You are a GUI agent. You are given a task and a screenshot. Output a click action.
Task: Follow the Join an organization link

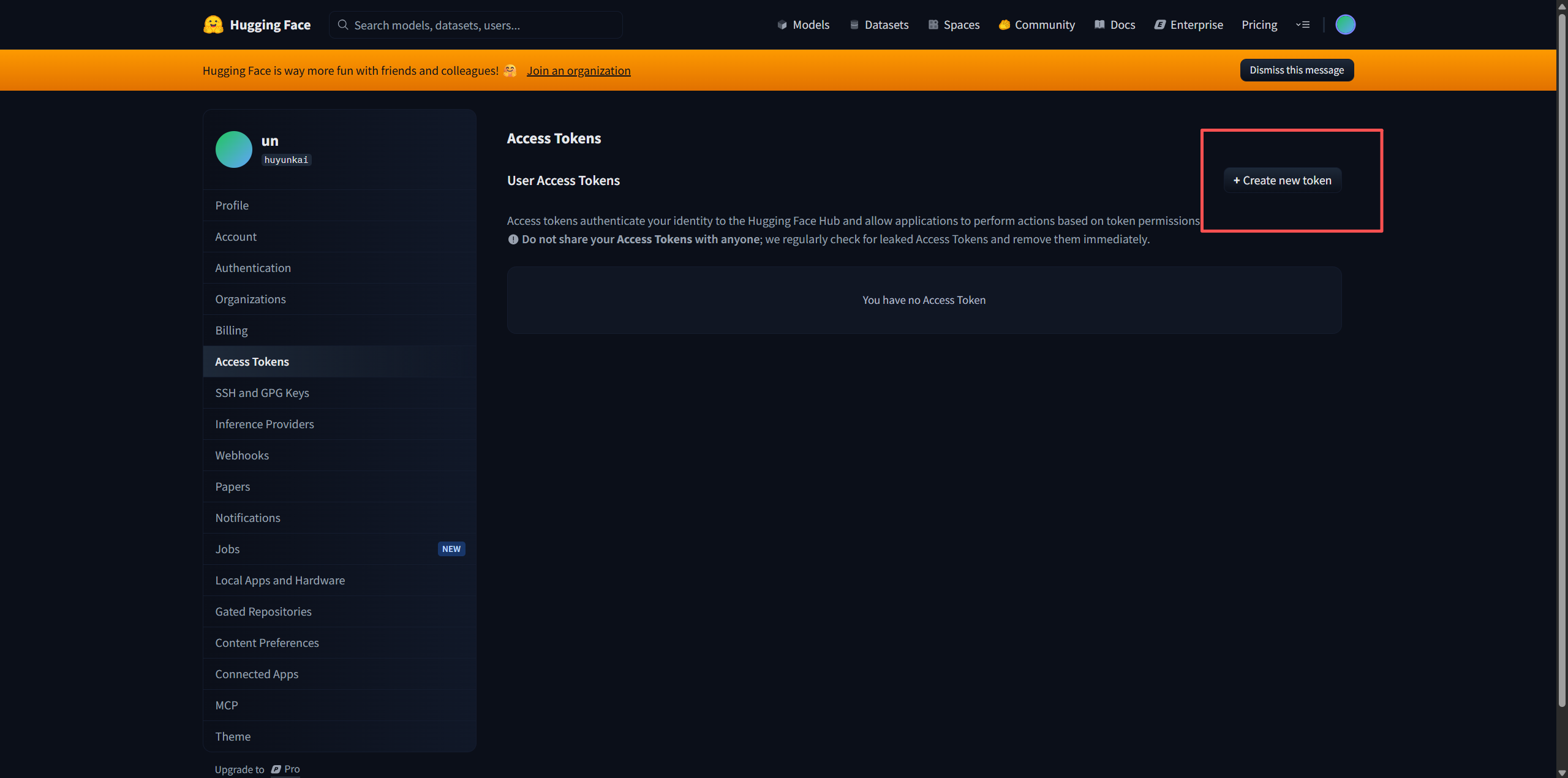click(578, 71)
